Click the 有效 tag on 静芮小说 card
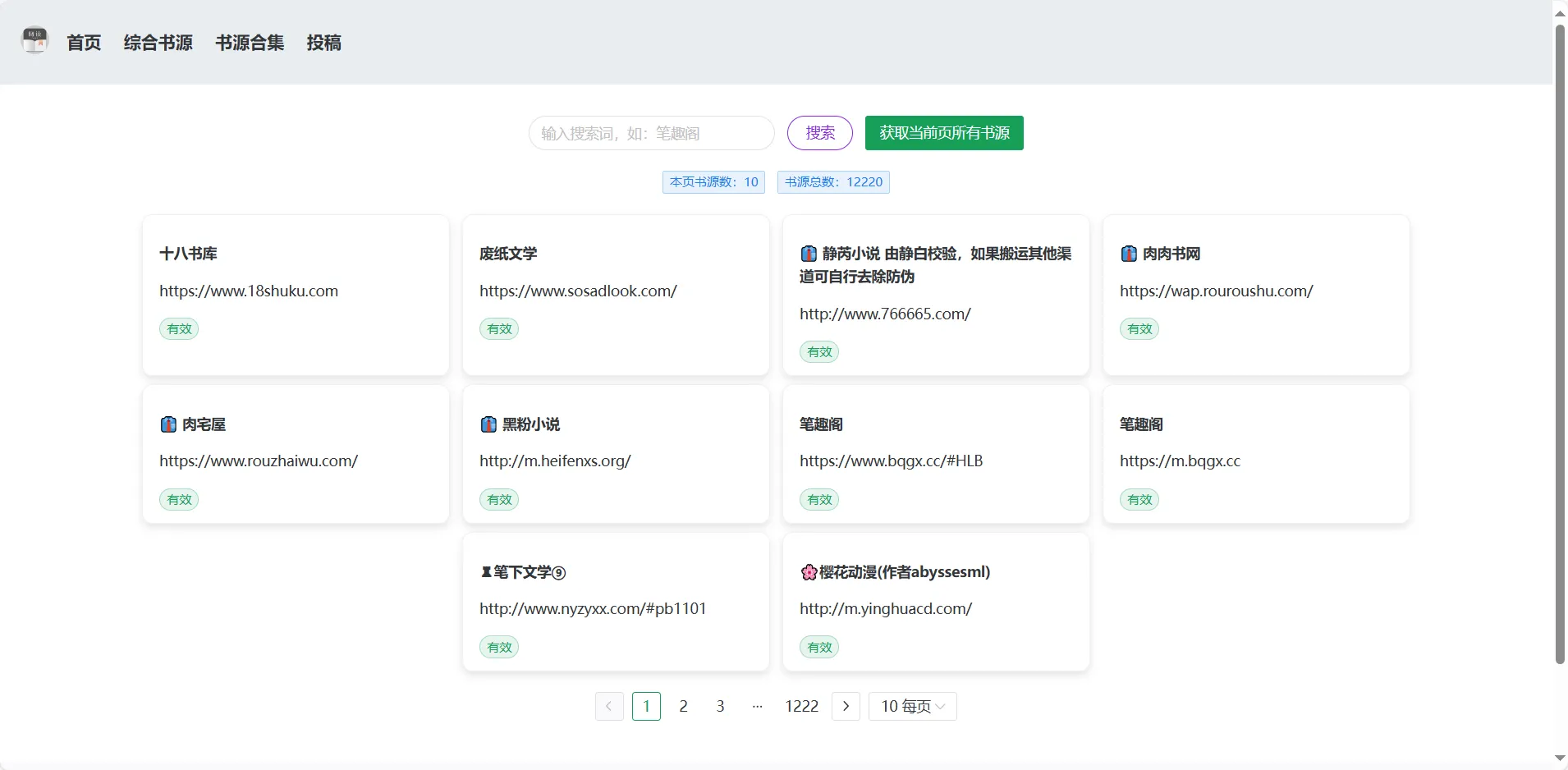The image size is (1568, 770). pyautogui.click(x=819, y=352)
